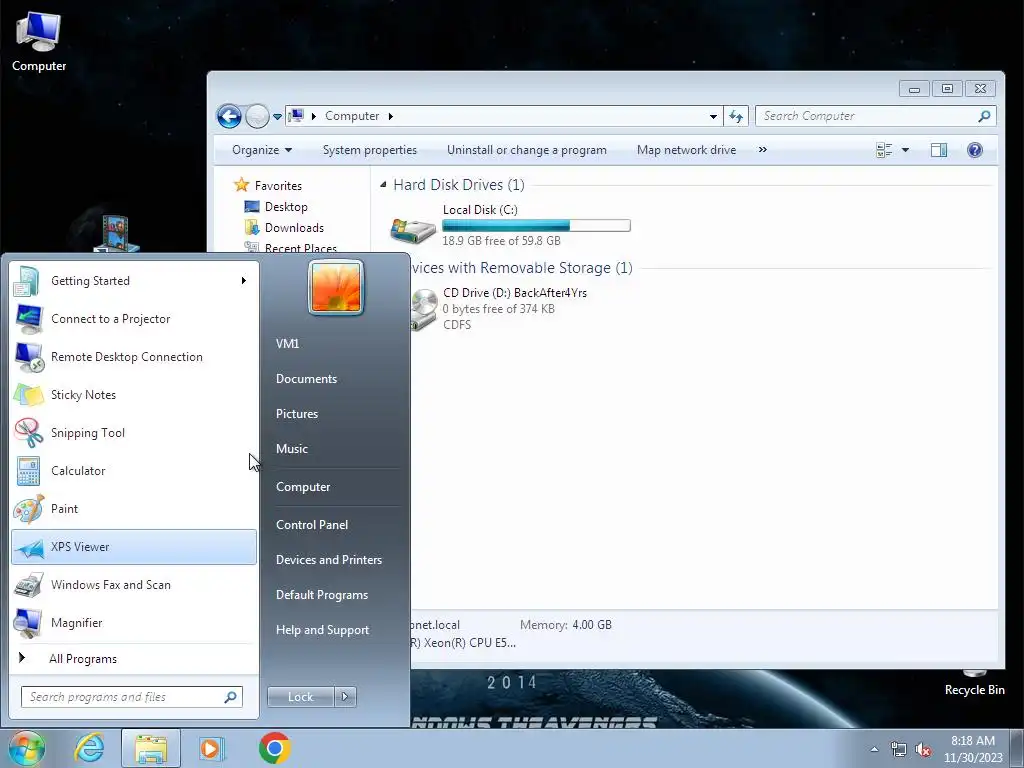This screenshot has height=768, width=1024.
Task: Open shutdown options arrow next to Lock
Action: [x=345, y=697]
